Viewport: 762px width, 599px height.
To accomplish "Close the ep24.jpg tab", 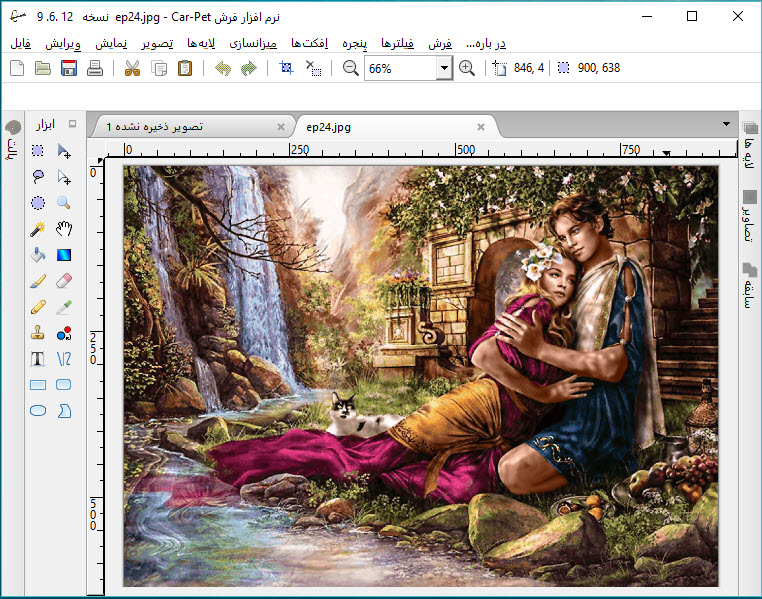I will 481,127.
